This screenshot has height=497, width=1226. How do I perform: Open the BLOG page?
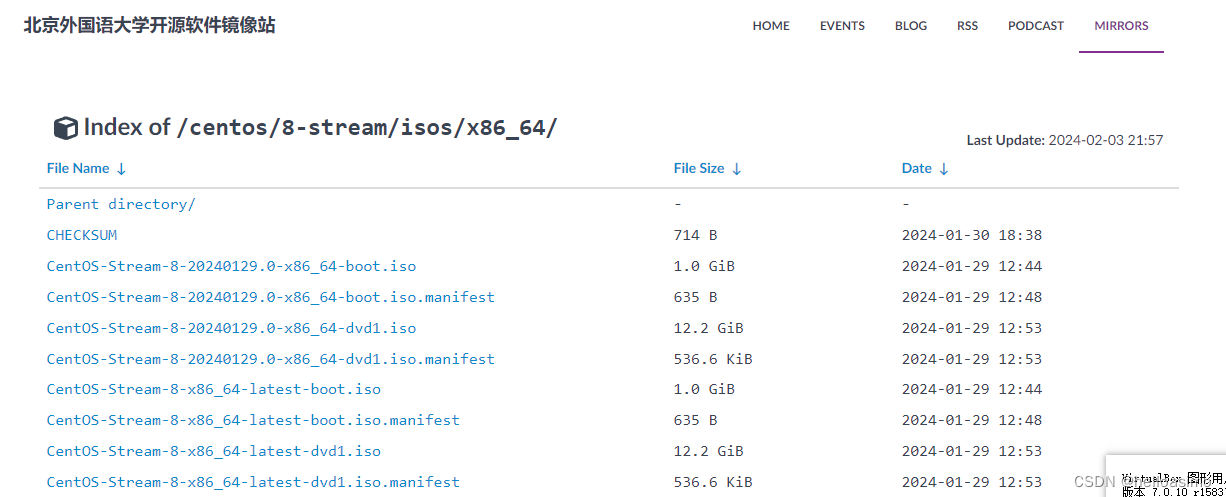[x=911, y=26]
